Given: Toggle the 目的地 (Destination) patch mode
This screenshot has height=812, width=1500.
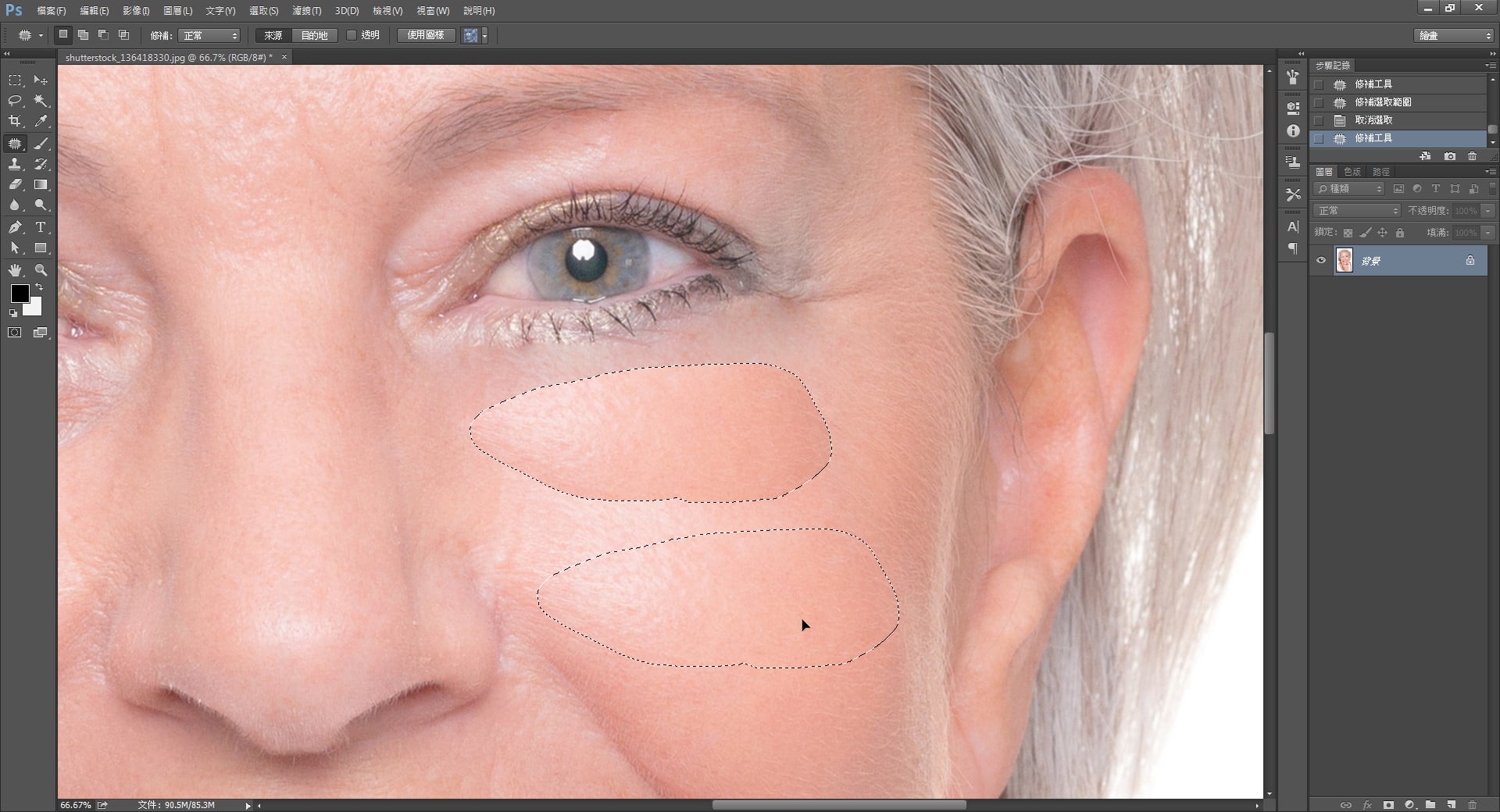Looking at the screenshot, I should tap(314, 36).
